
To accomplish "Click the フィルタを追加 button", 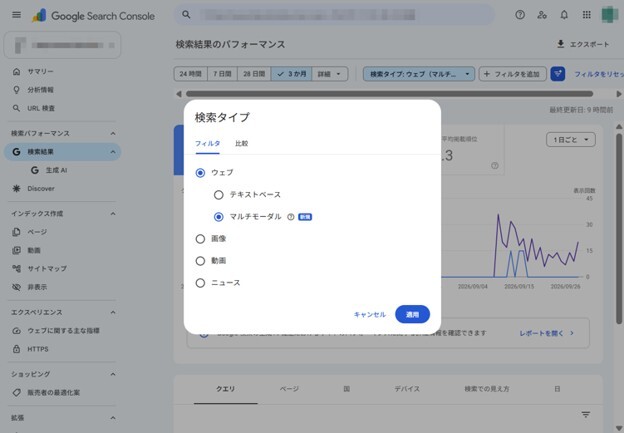I will [x=513, y=74].
